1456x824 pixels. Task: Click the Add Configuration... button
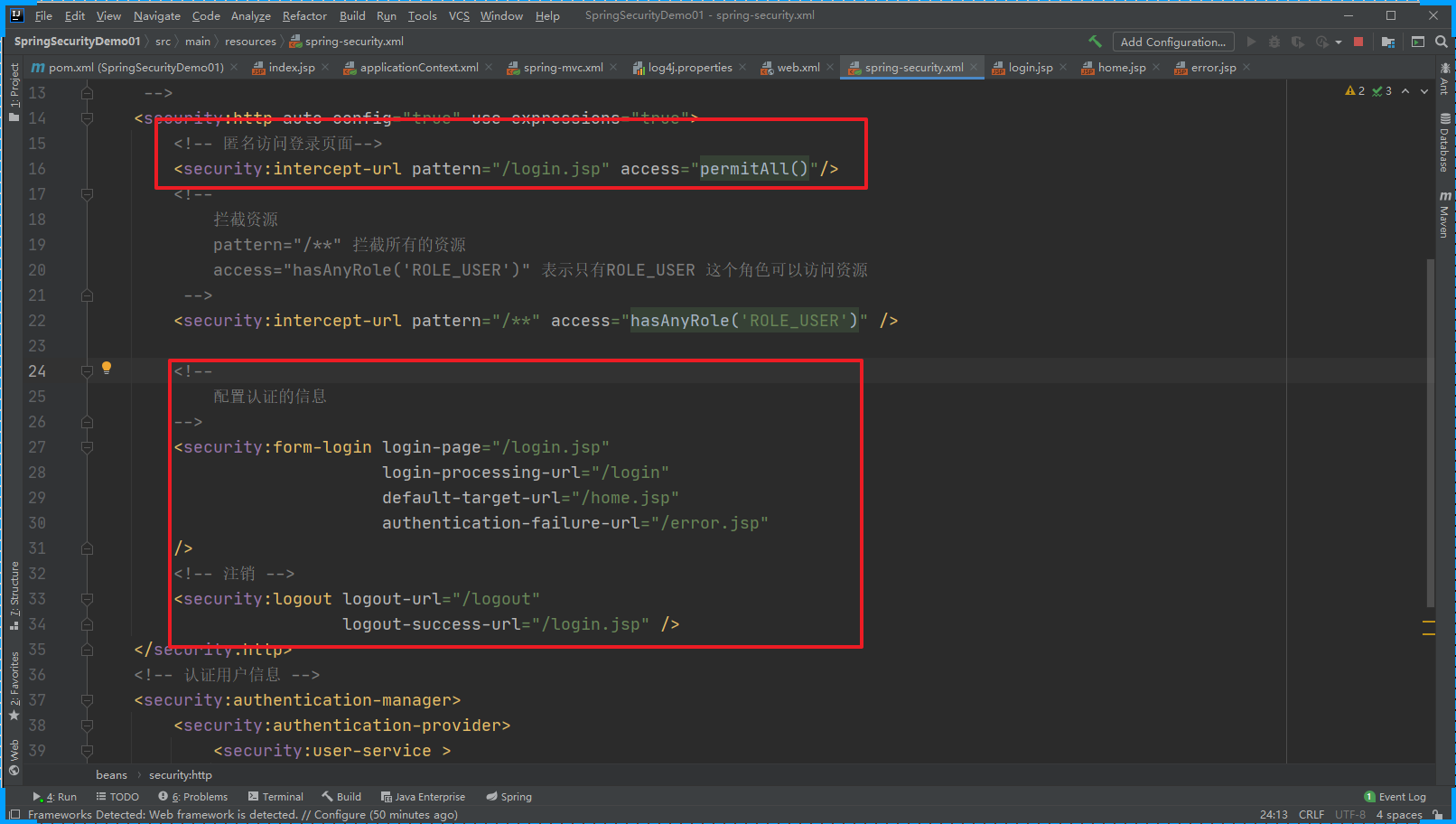(x=1173, y=42)
